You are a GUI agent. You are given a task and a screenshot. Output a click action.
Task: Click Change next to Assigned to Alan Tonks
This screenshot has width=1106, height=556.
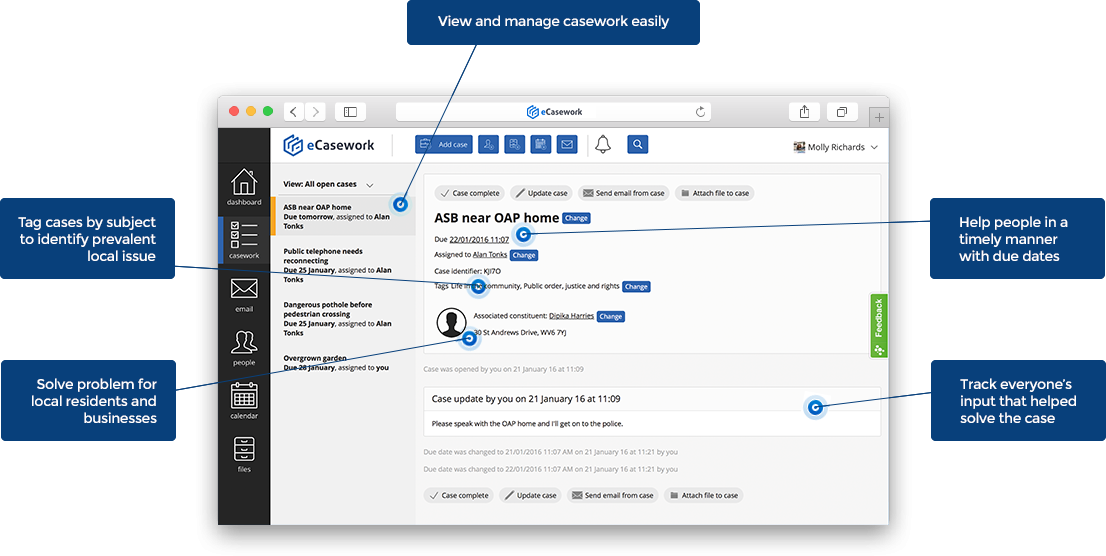523,255
